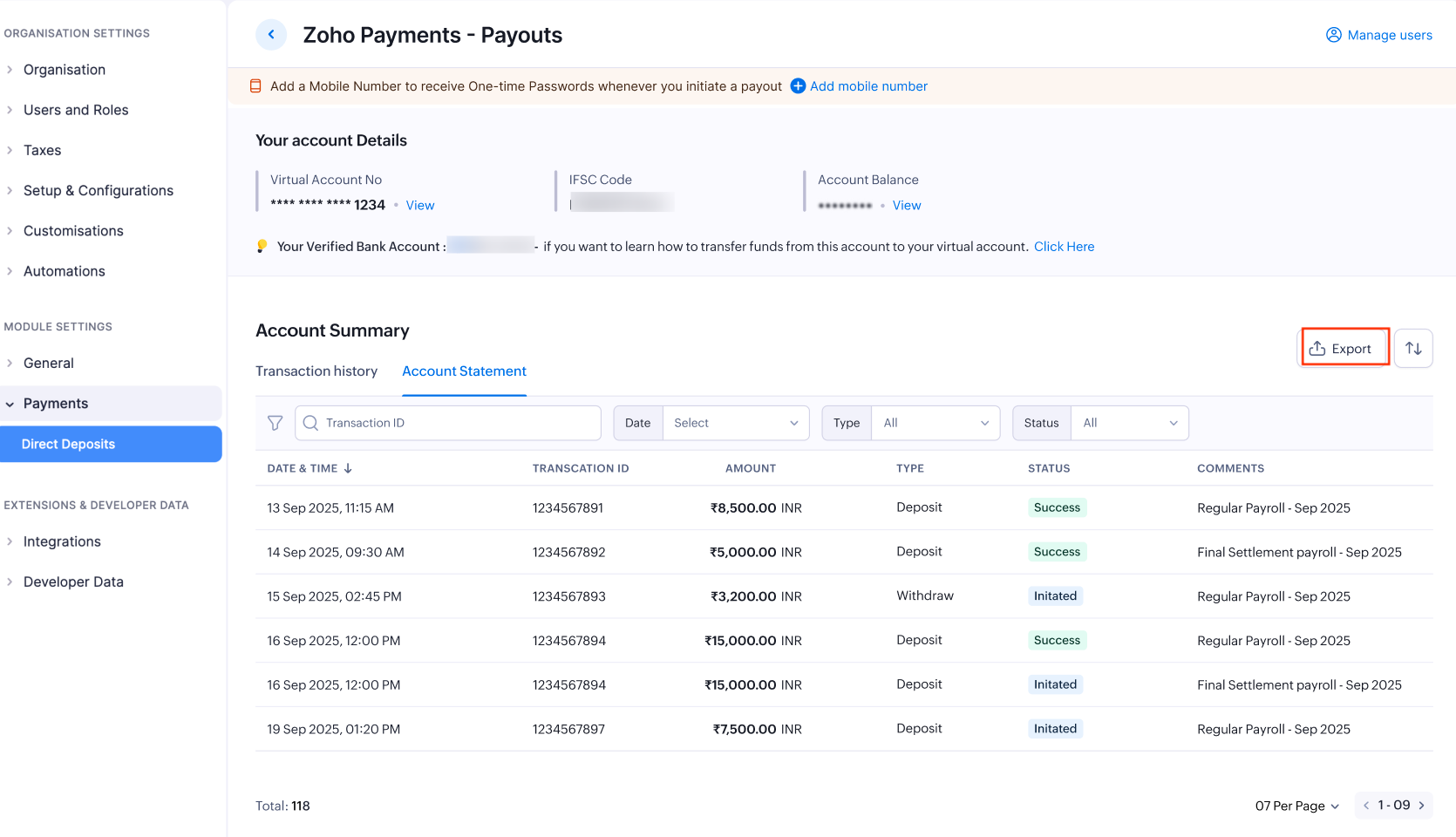The width and height of the screenshot is (1456, 837).
Task: Click the filter funnel icon above the table
Action: click(x=275, y=423)
